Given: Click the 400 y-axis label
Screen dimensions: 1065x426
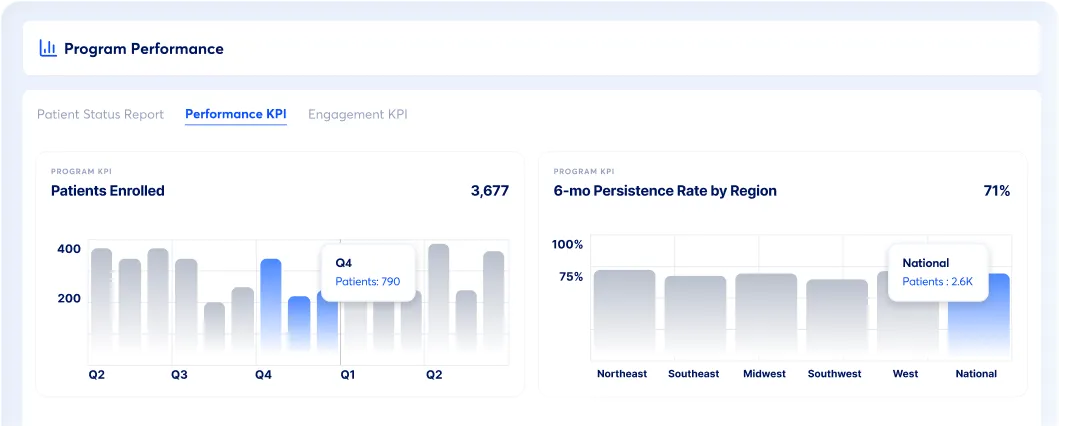Looking at the screenshot, I should coord(69,249).
